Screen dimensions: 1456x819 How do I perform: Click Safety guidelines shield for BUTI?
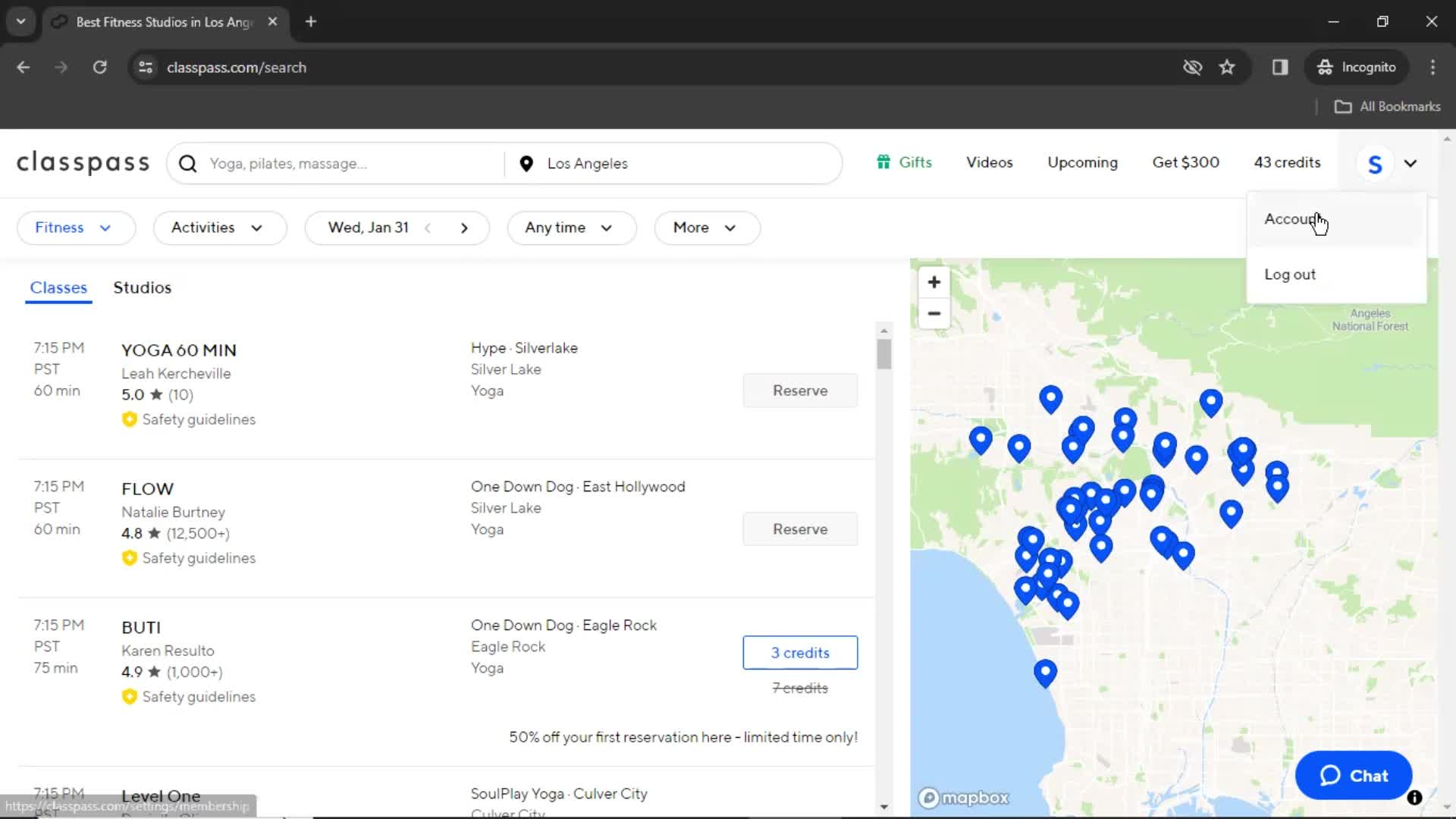[130, 697]
